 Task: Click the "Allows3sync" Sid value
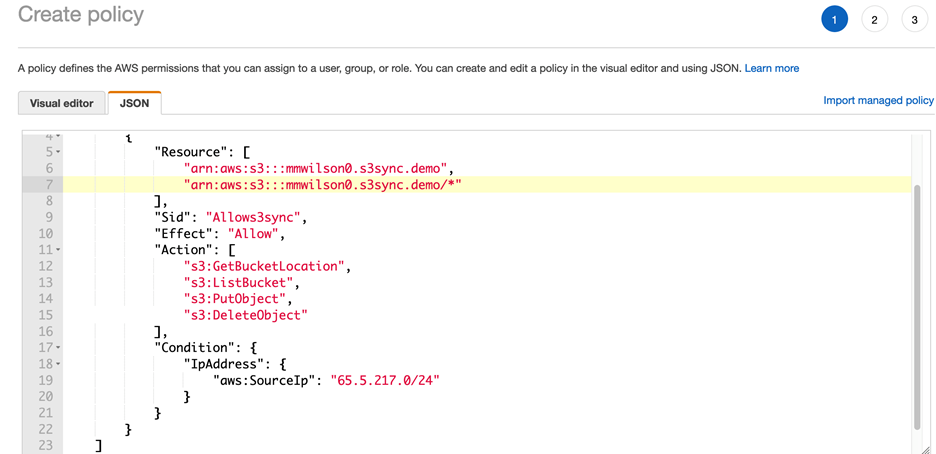(253, 217)
